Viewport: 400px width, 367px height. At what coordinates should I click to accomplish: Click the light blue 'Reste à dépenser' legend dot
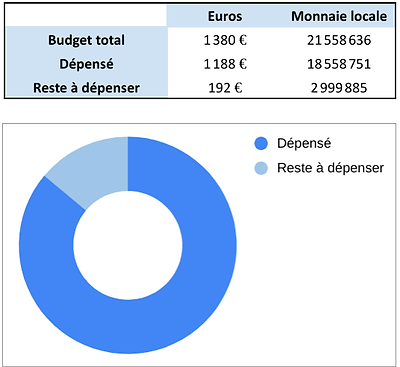(x=261, y=168)
